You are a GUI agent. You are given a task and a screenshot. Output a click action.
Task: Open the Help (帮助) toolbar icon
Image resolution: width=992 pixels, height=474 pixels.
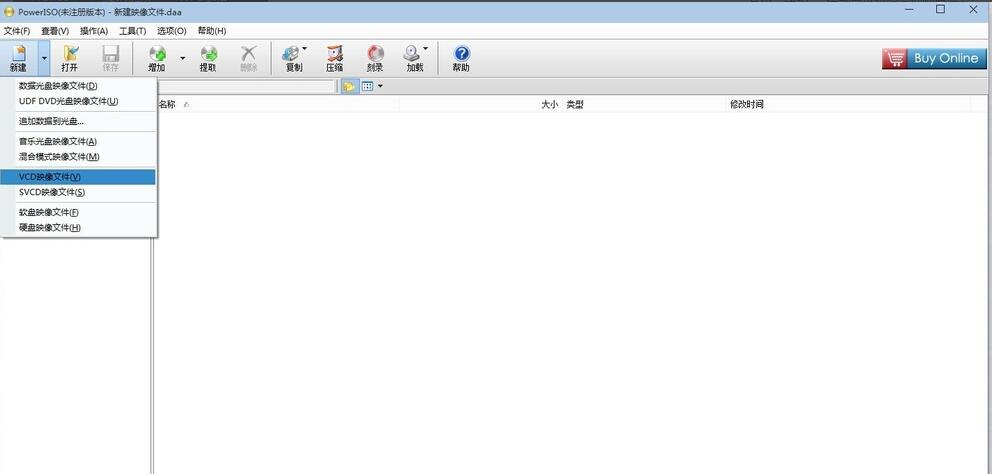click(x=461, y=58)
